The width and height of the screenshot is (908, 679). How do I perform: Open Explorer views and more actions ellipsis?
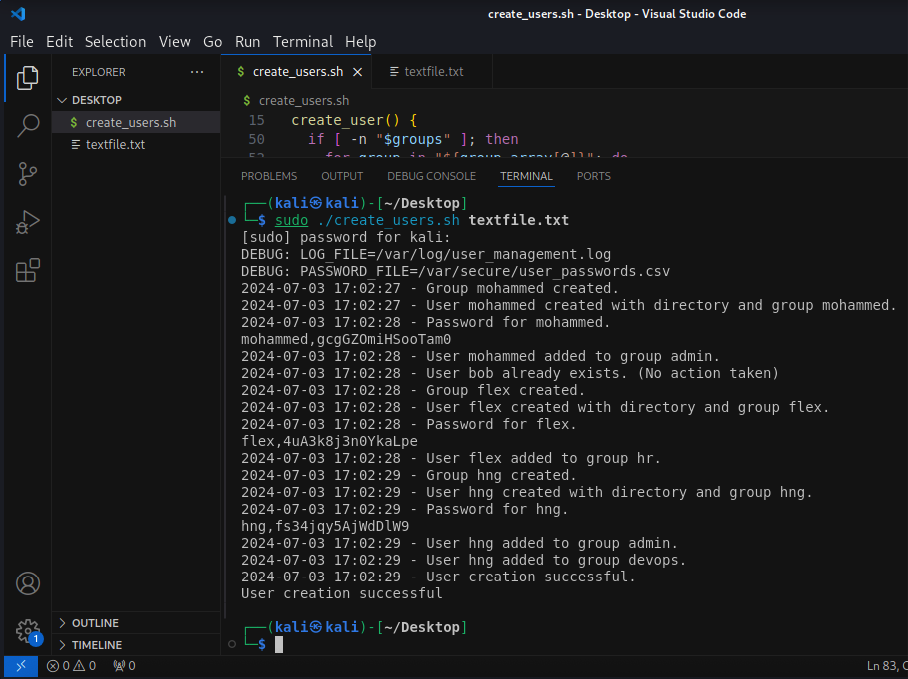tap(197, 72)
